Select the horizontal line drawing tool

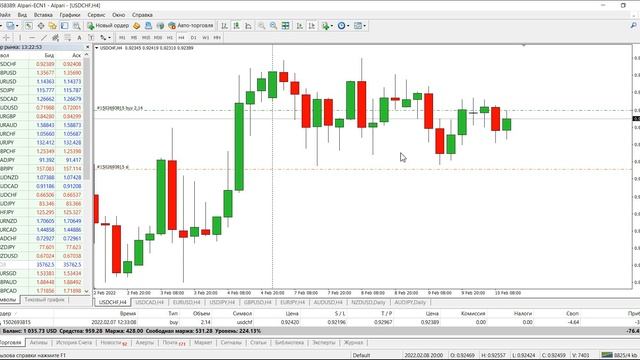coord(32,38)
